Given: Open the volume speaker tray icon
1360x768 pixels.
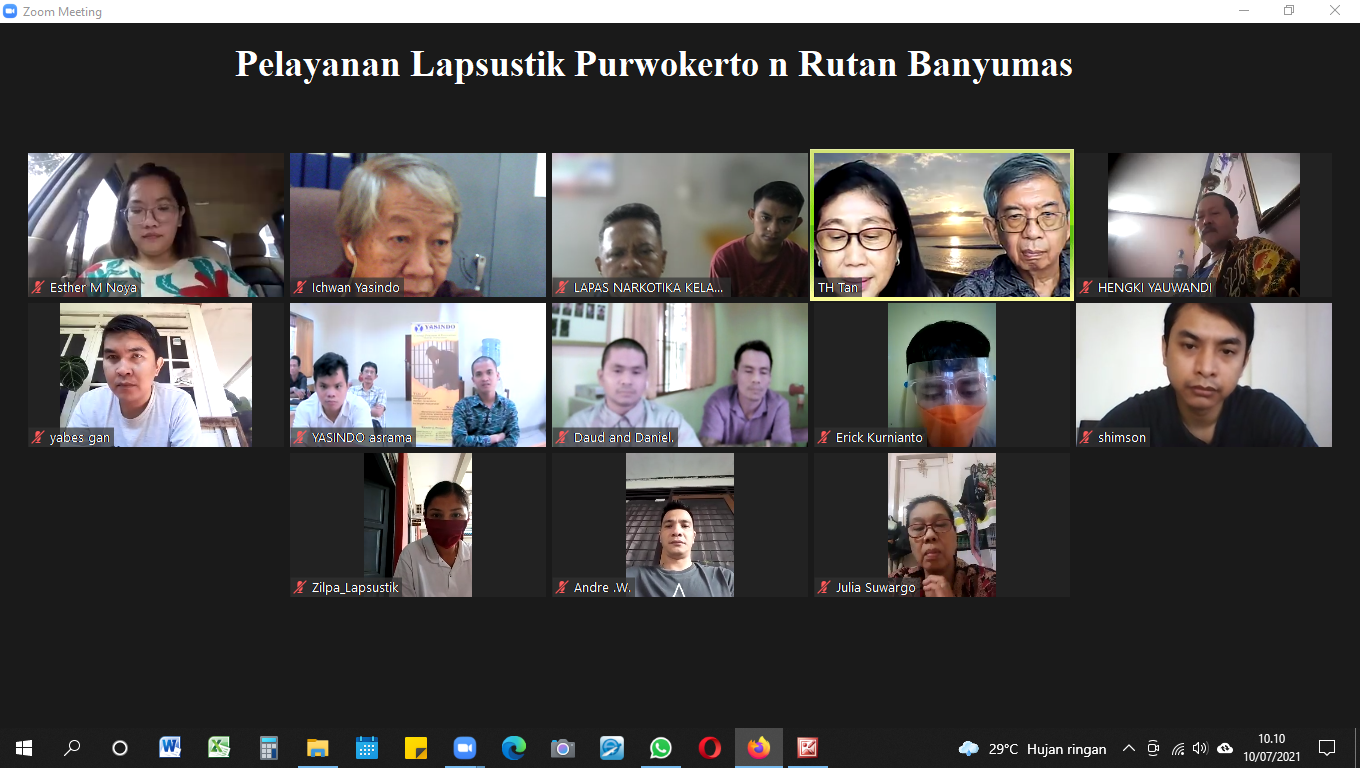Looking at the screenshot, I should tap(1200, 748).
